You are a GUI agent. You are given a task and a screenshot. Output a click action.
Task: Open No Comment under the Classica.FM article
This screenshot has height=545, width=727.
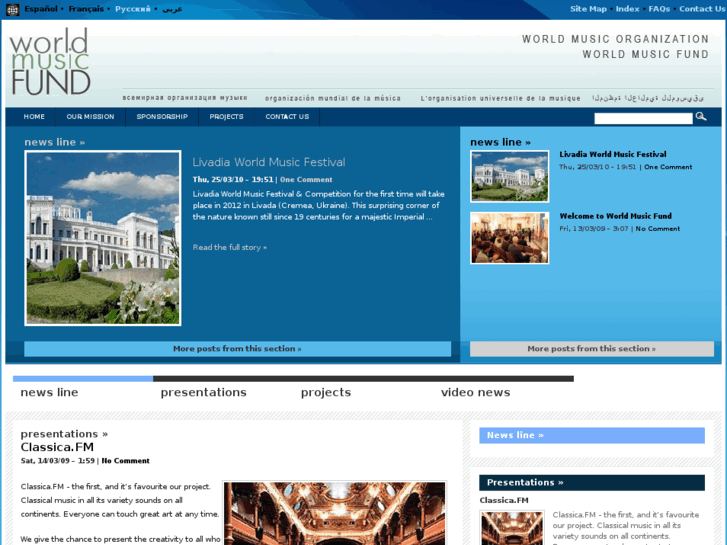(x=125, y=461)
